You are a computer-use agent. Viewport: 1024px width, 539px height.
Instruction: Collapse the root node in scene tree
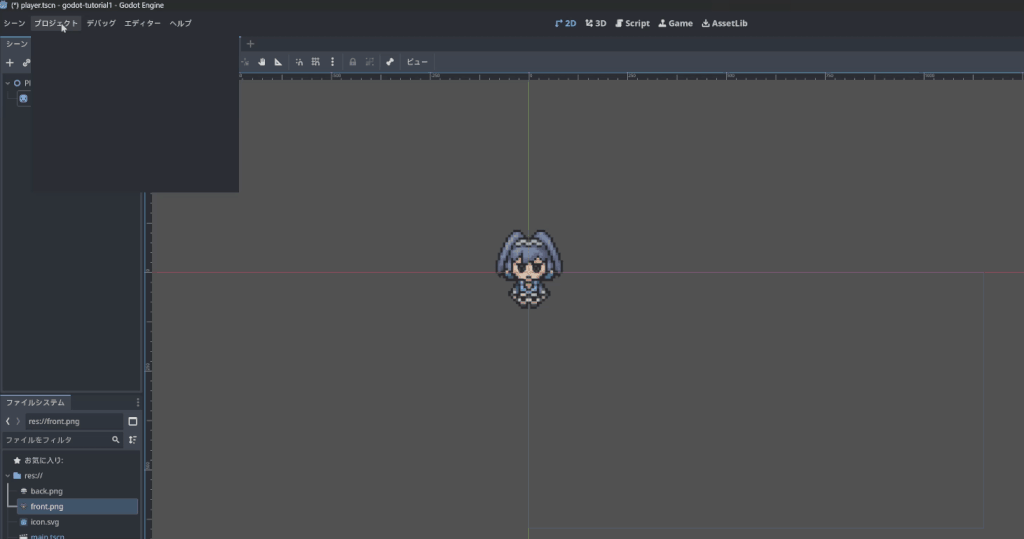(x=8, y=83)
